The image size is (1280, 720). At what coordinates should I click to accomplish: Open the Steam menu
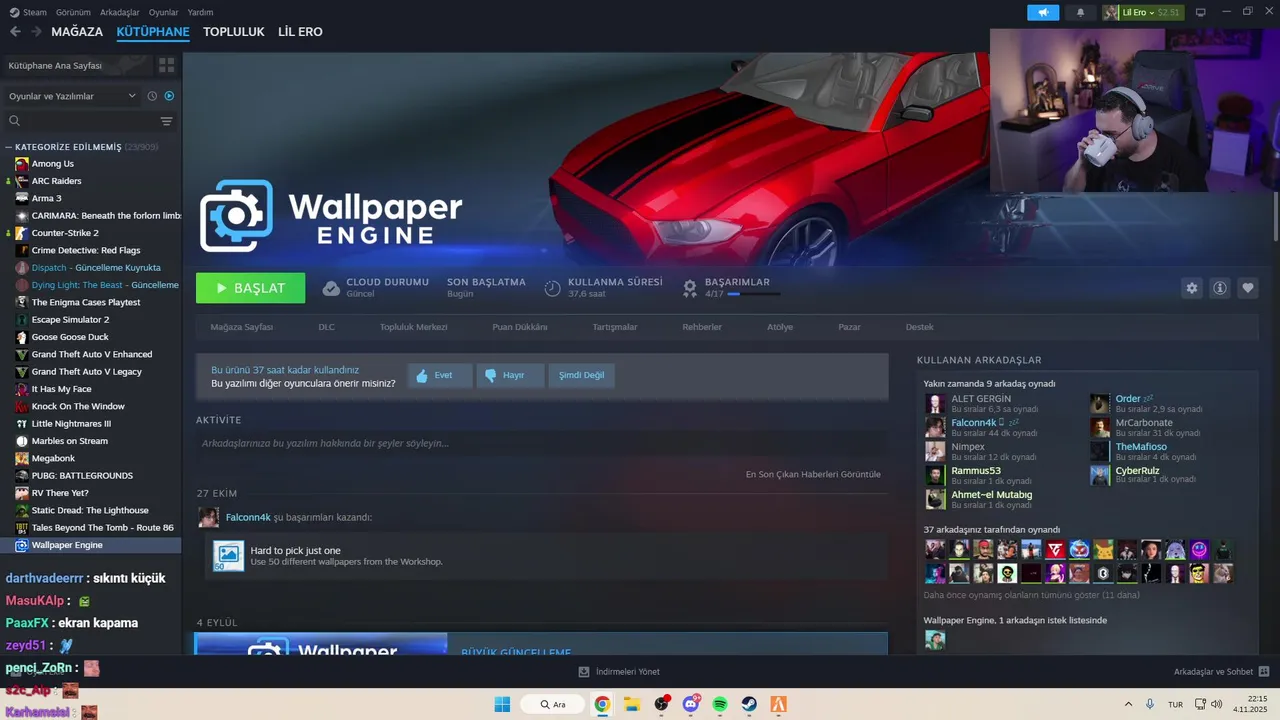[28, 12]
